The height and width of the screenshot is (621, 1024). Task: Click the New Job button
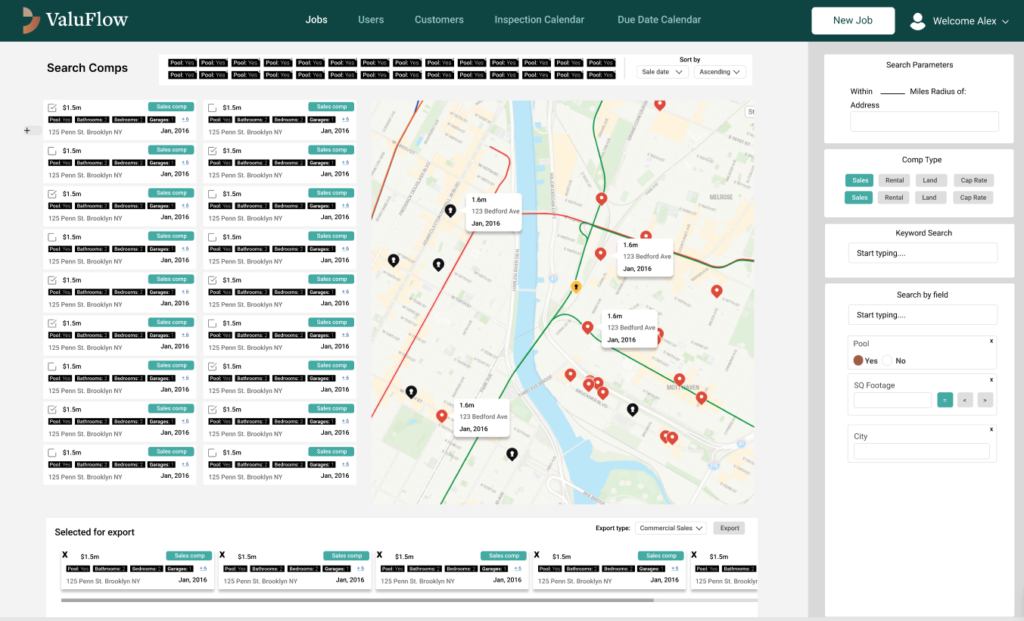point(852,20)
